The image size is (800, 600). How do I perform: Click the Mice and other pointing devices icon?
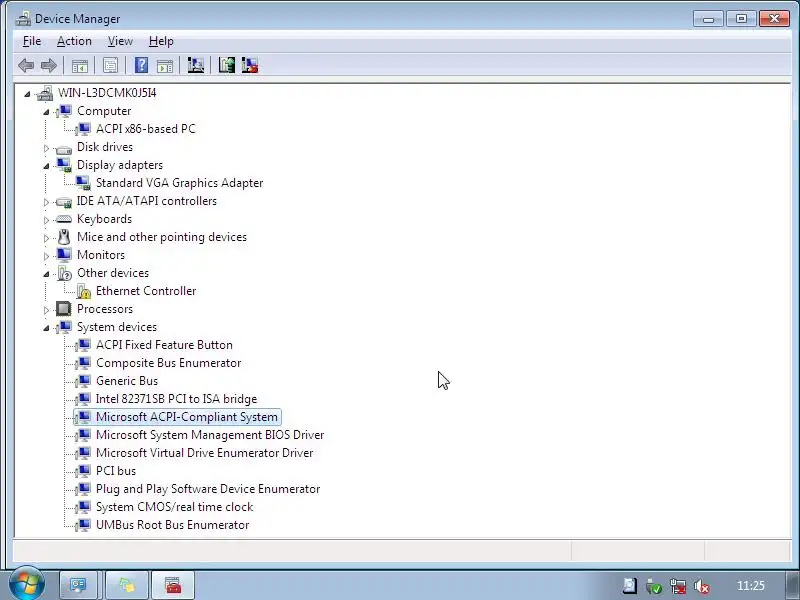click(x=64, y=237)
